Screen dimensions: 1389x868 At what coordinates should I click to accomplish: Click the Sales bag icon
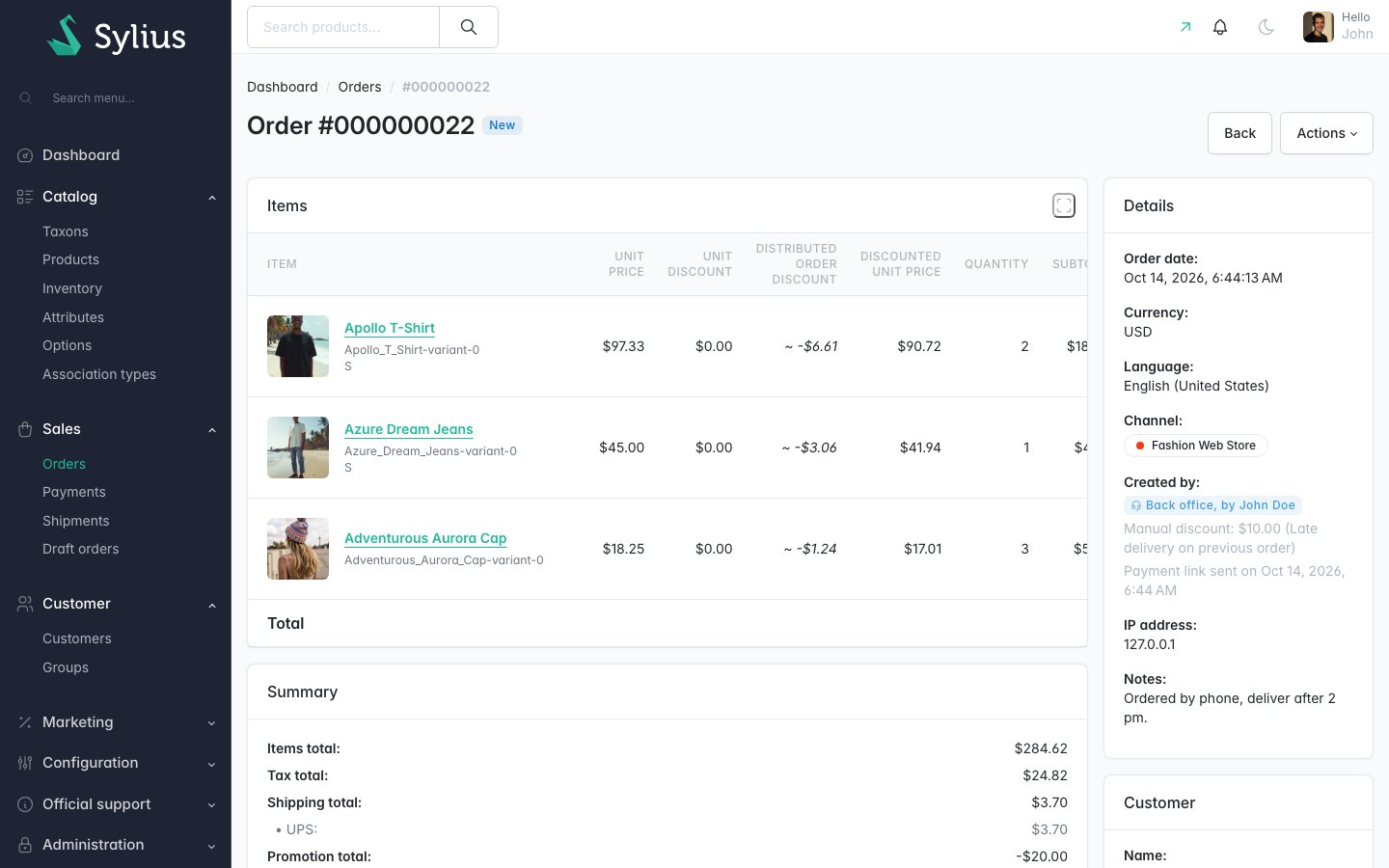(25, 429)
